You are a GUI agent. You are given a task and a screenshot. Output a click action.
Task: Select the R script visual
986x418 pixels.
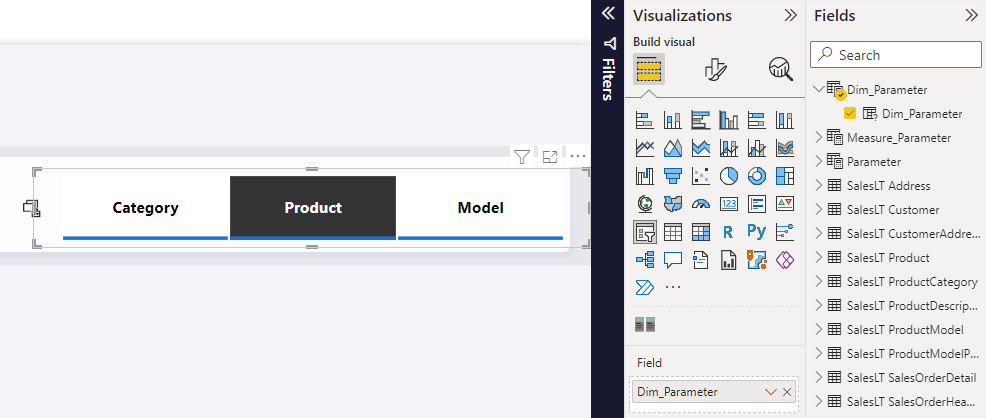pyautogui.click(x=729, y=232)
